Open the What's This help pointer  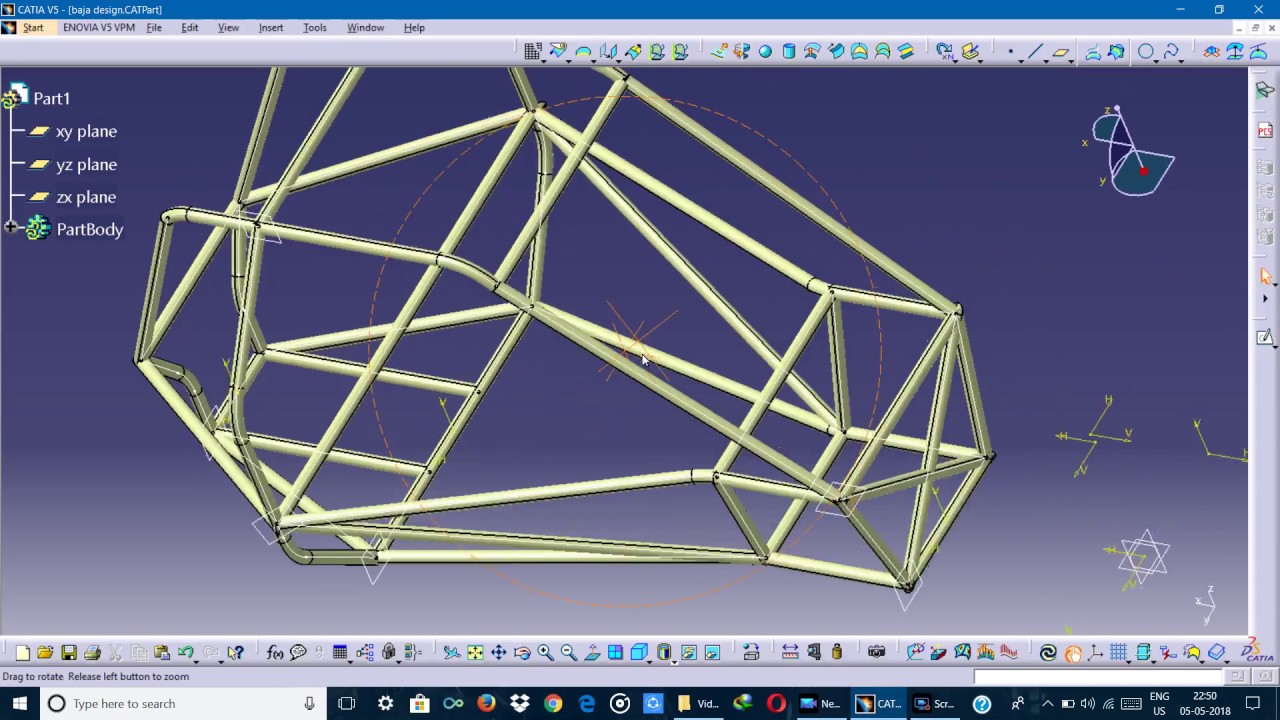point(235,653)
